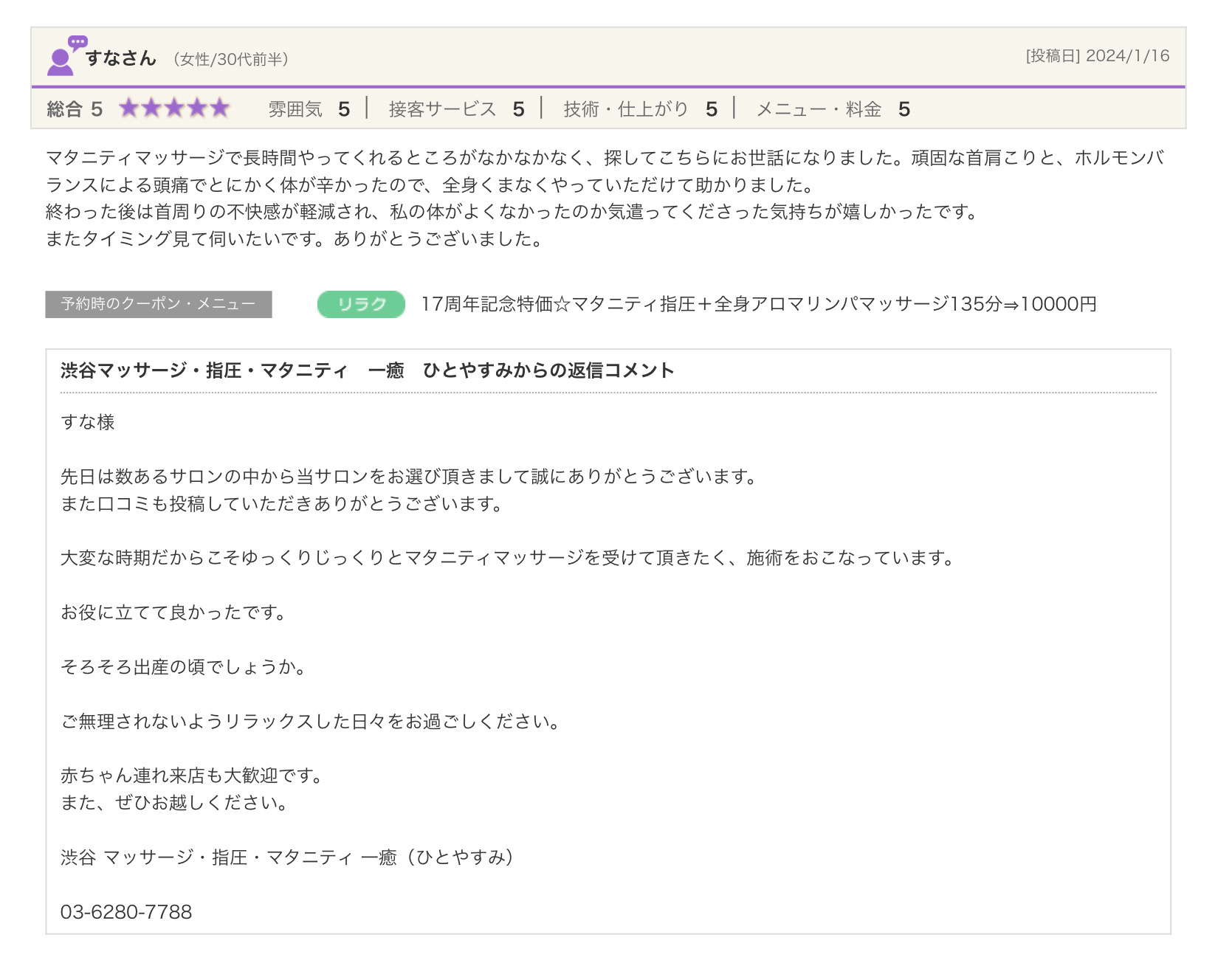Click the reply line 先日は数あるサロンの中から
This screenshot has width=1232, height=963.
[409, 477]
